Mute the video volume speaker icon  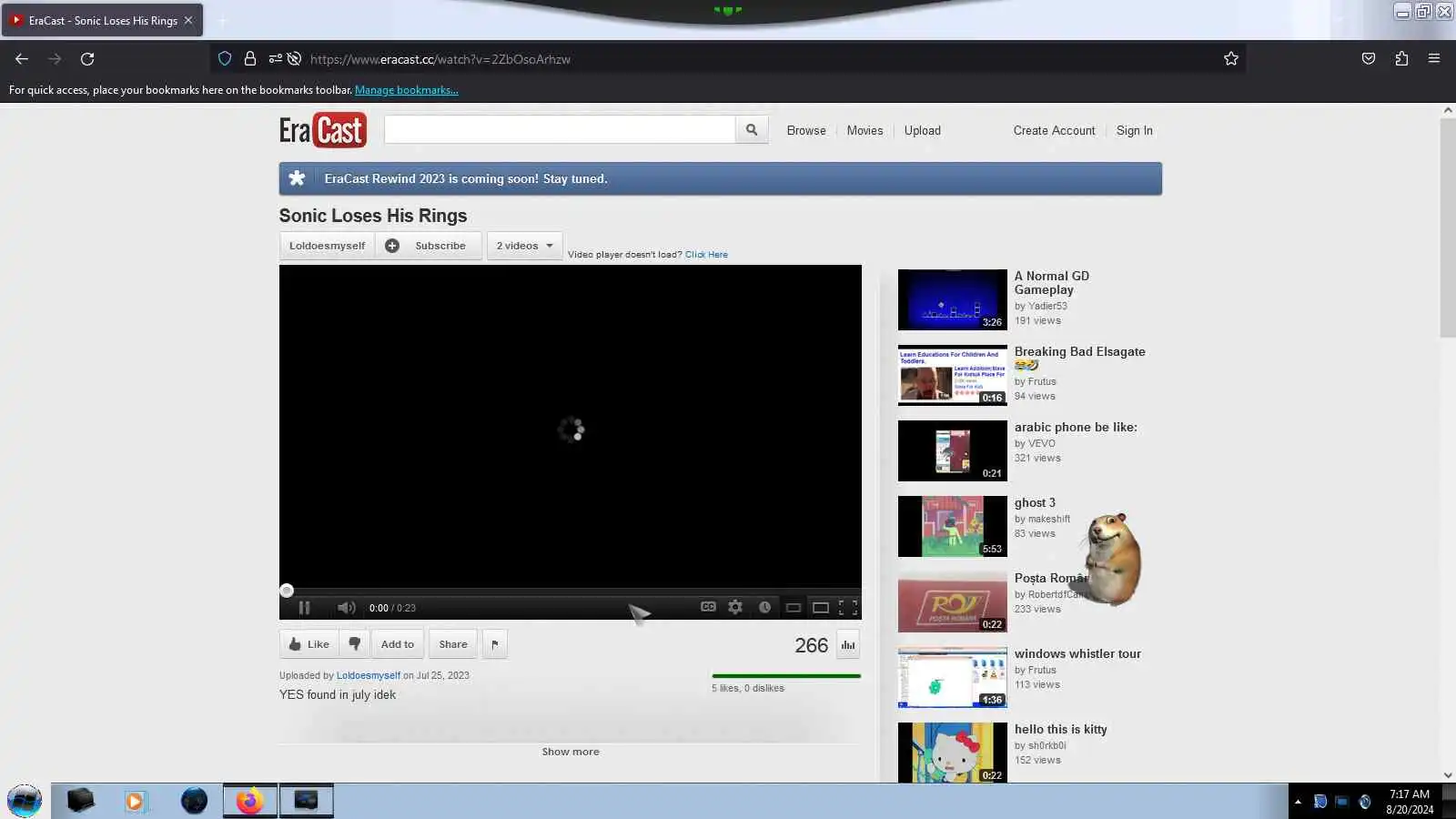click(x=346, y=608)
